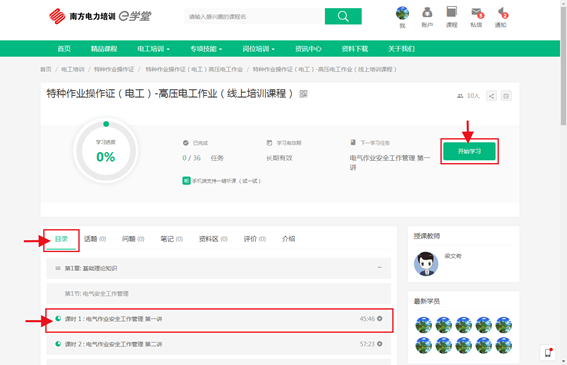
Task: Click the 0% learning progress ring
Action: (106, 150)
